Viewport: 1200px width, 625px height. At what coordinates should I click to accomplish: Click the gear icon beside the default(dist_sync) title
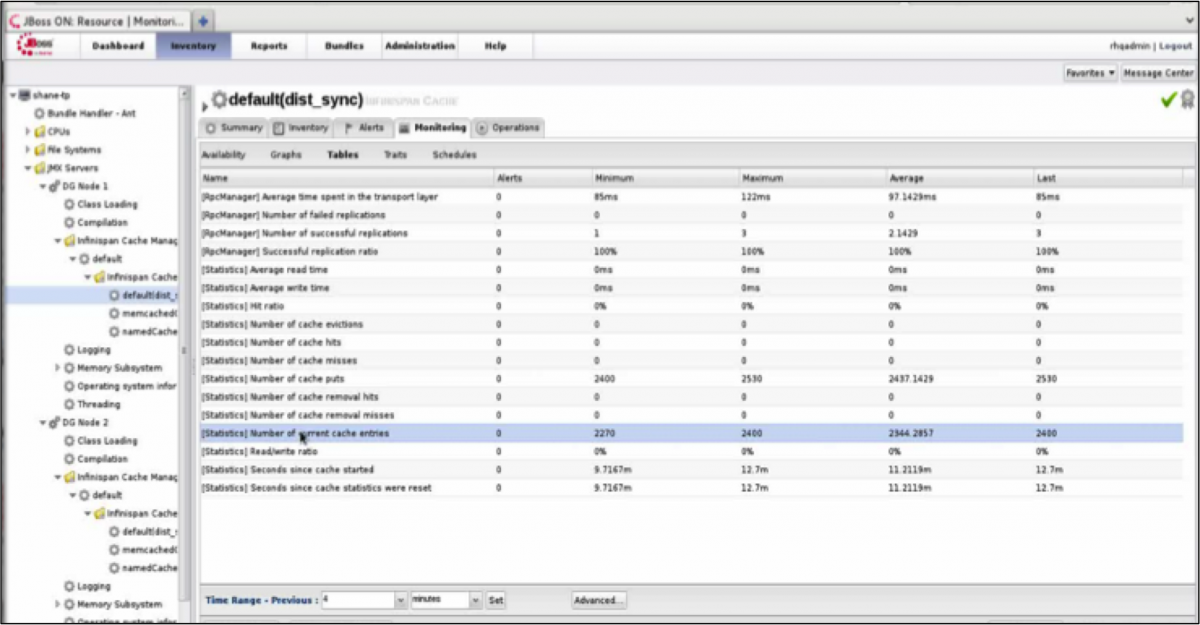pos(219,100)
